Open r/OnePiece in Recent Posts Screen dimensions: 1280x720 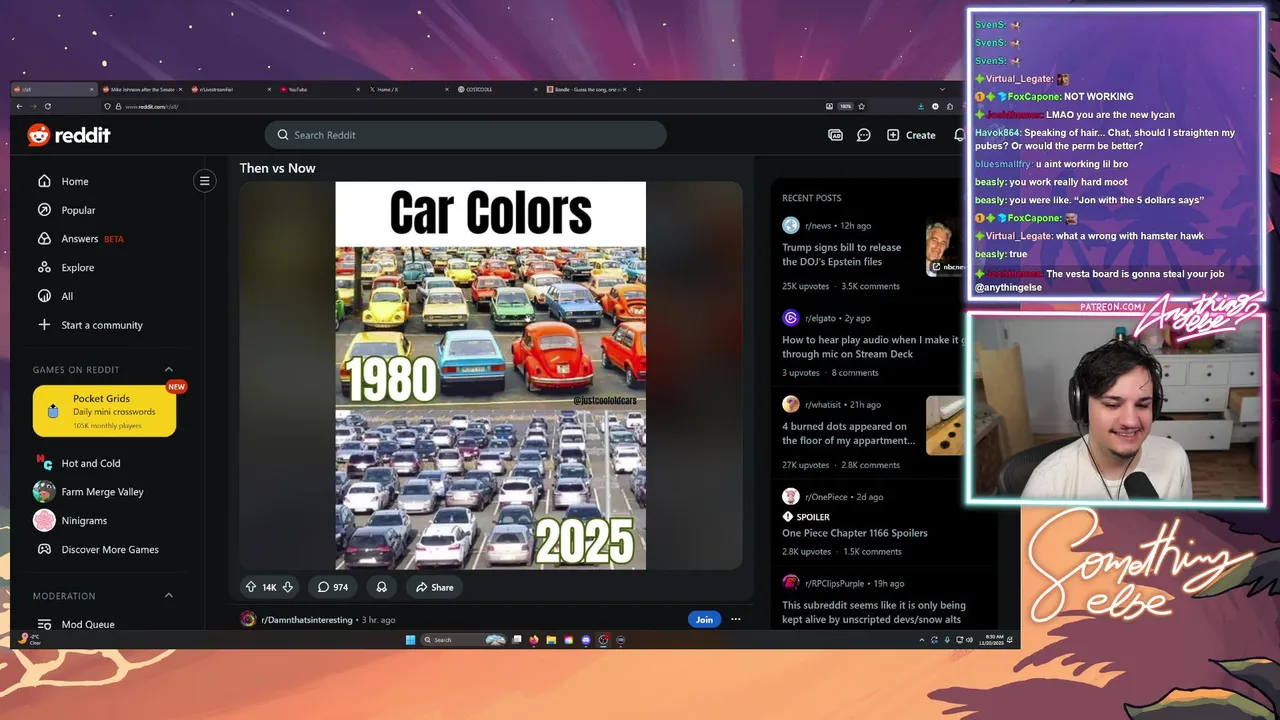pos(829,497)
